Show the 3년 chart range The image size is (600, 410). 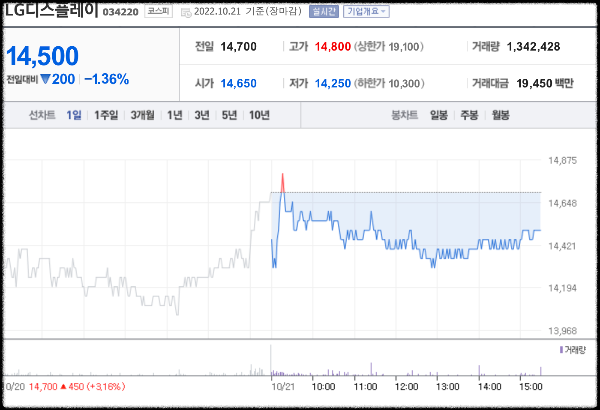point(202,115)
